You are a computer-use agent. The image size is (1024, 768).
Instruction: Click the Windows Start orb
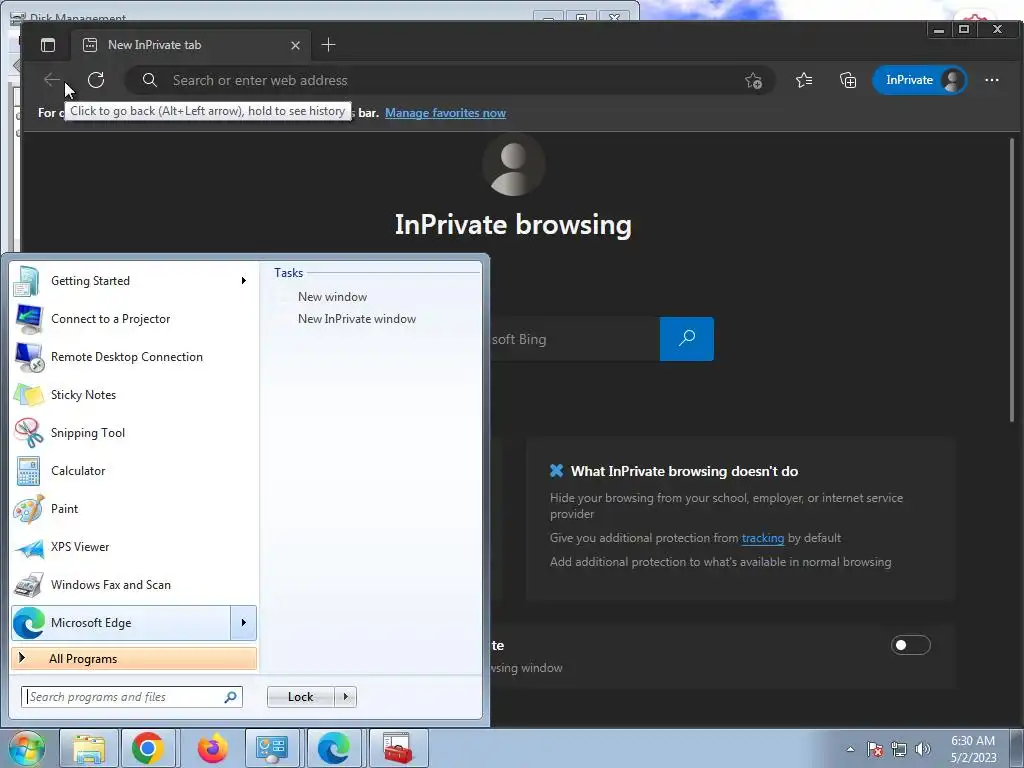25,748
